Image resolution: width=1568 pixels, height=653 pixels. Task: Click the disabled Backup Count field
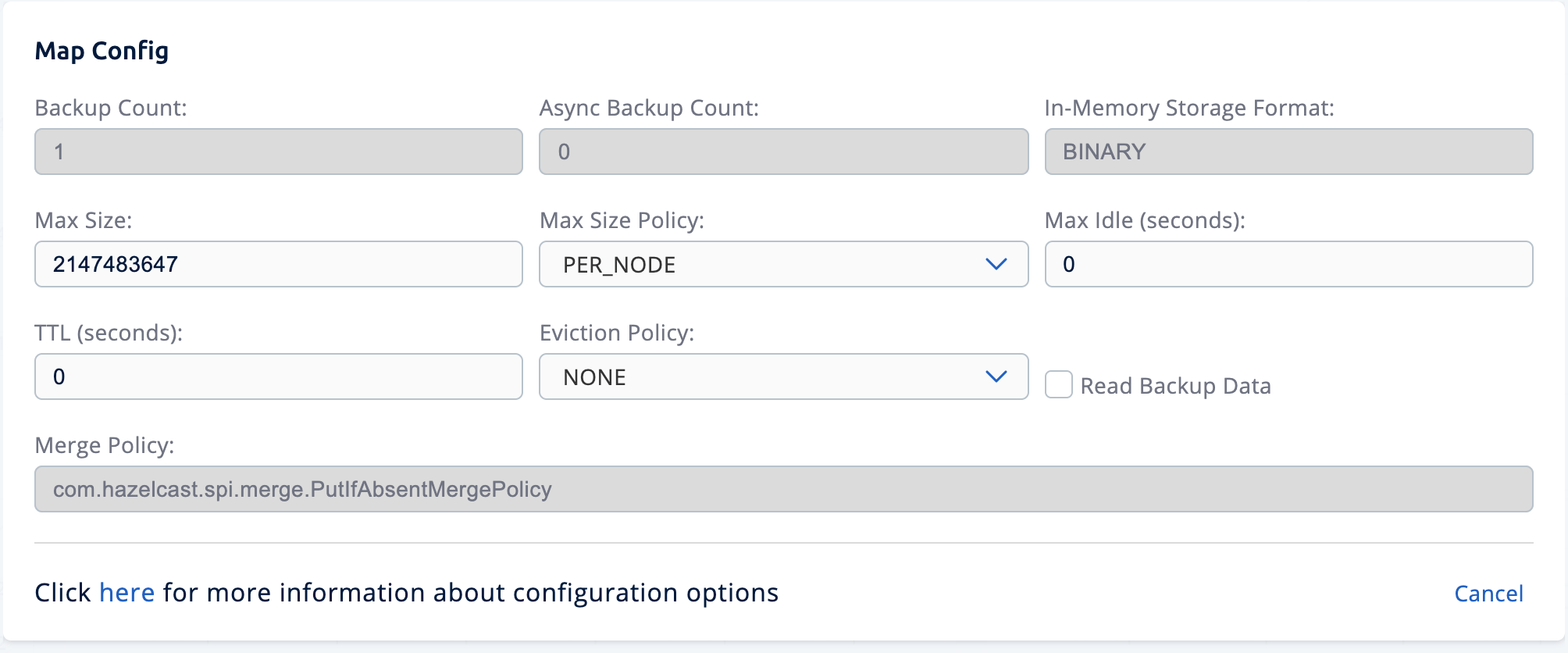coord(278,152)
